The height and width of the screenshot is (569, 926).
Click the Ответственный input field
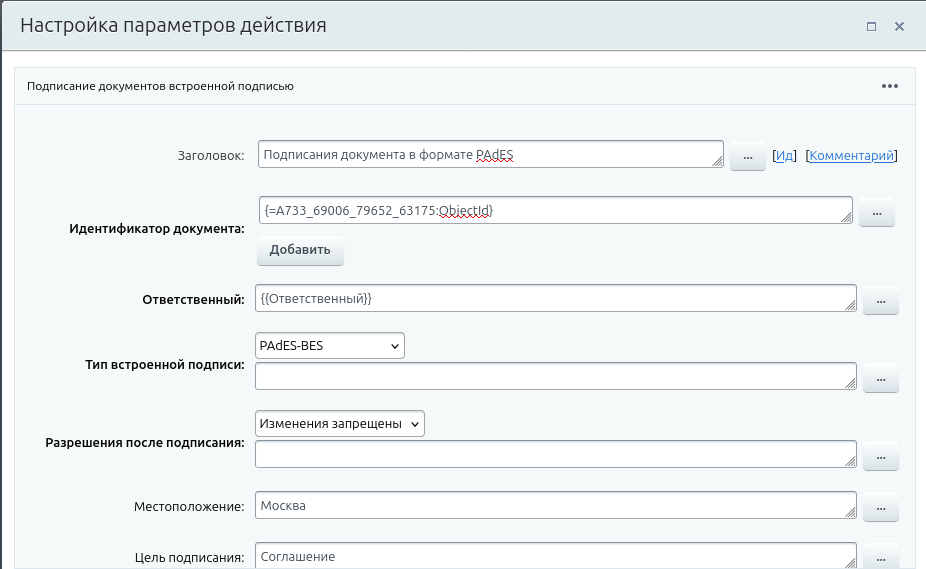[555, 299]
